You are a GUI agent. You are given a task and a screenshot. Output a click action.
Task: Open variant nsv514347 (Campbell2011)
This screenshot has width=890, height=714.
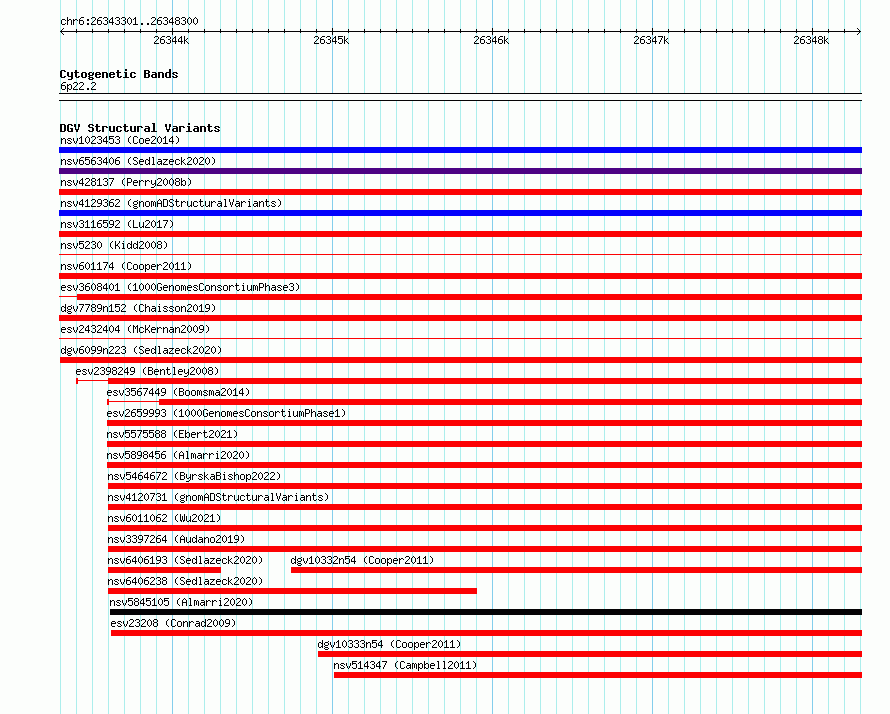click(405, 665)
